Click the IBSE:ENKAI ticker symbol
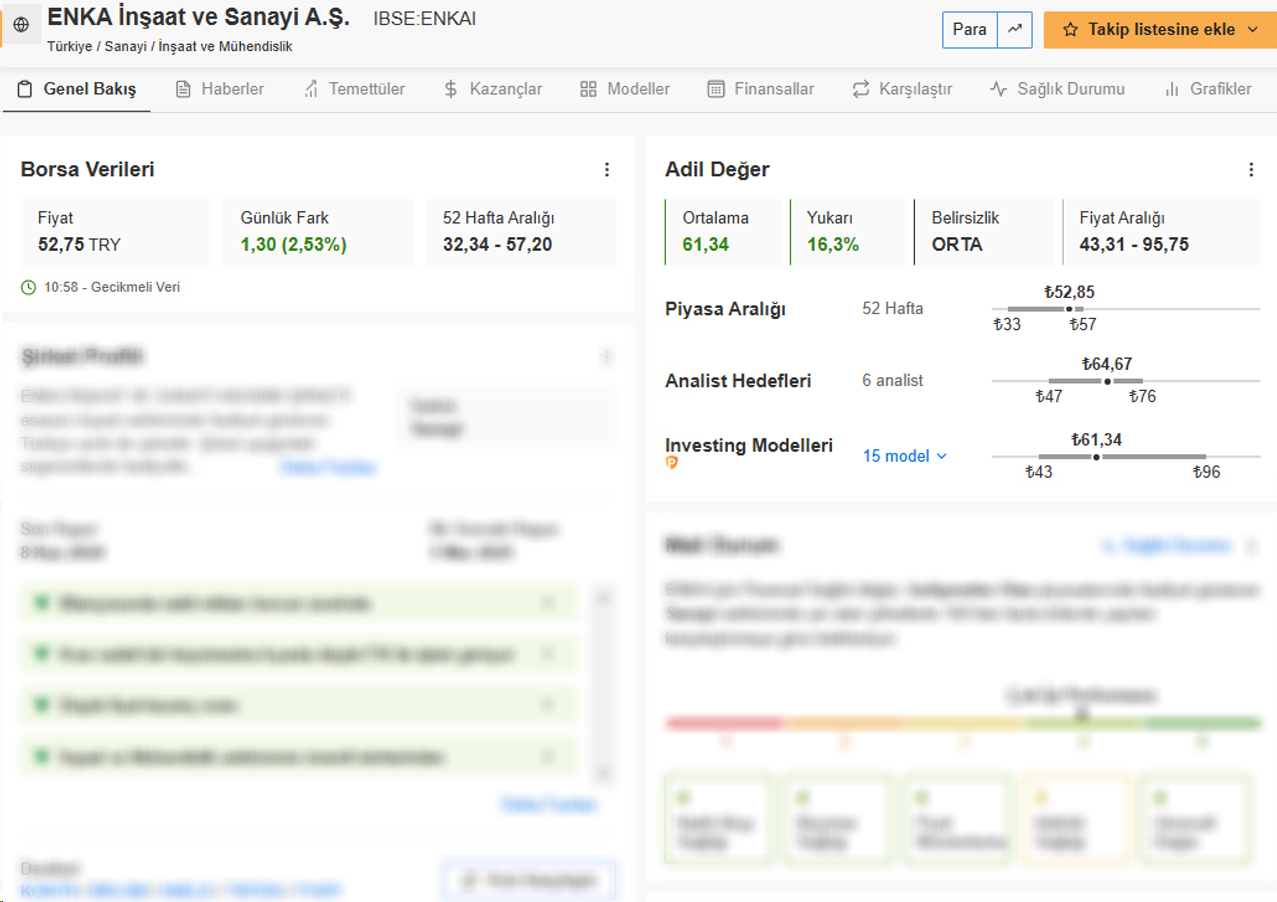 424,18
